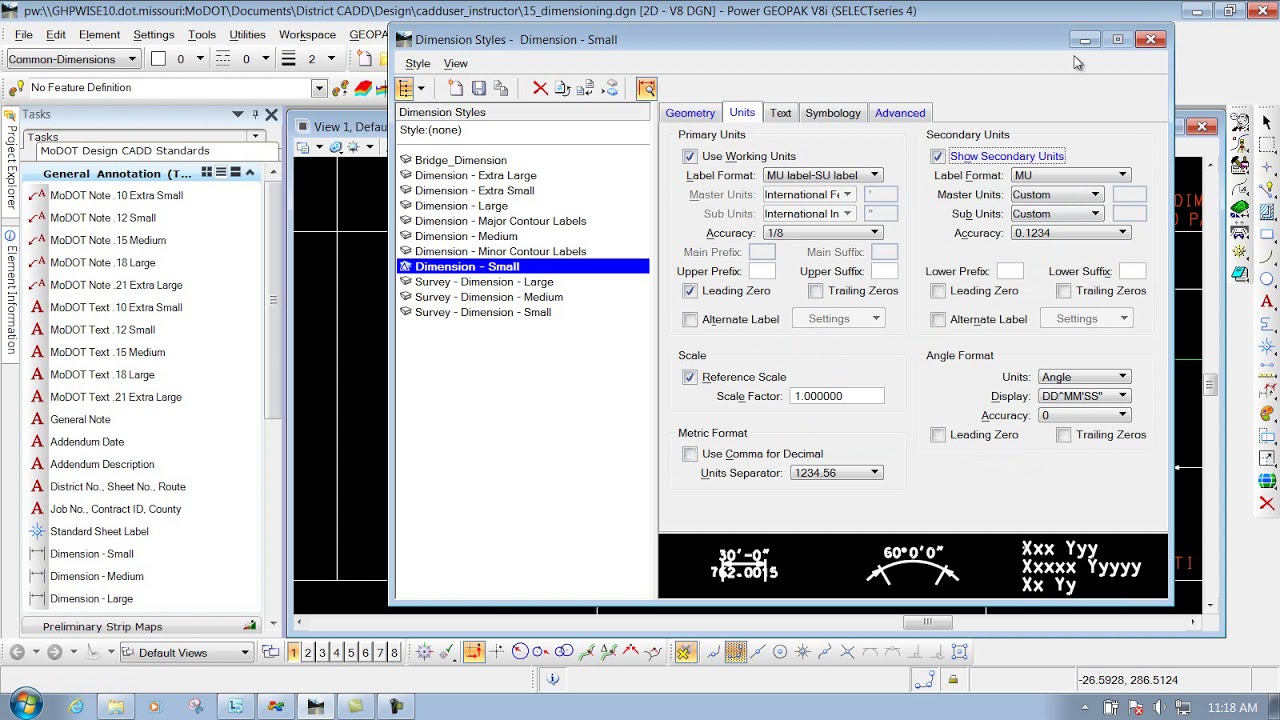Open Units Separator 1234.56 dropdown

(x=837, y=473)
